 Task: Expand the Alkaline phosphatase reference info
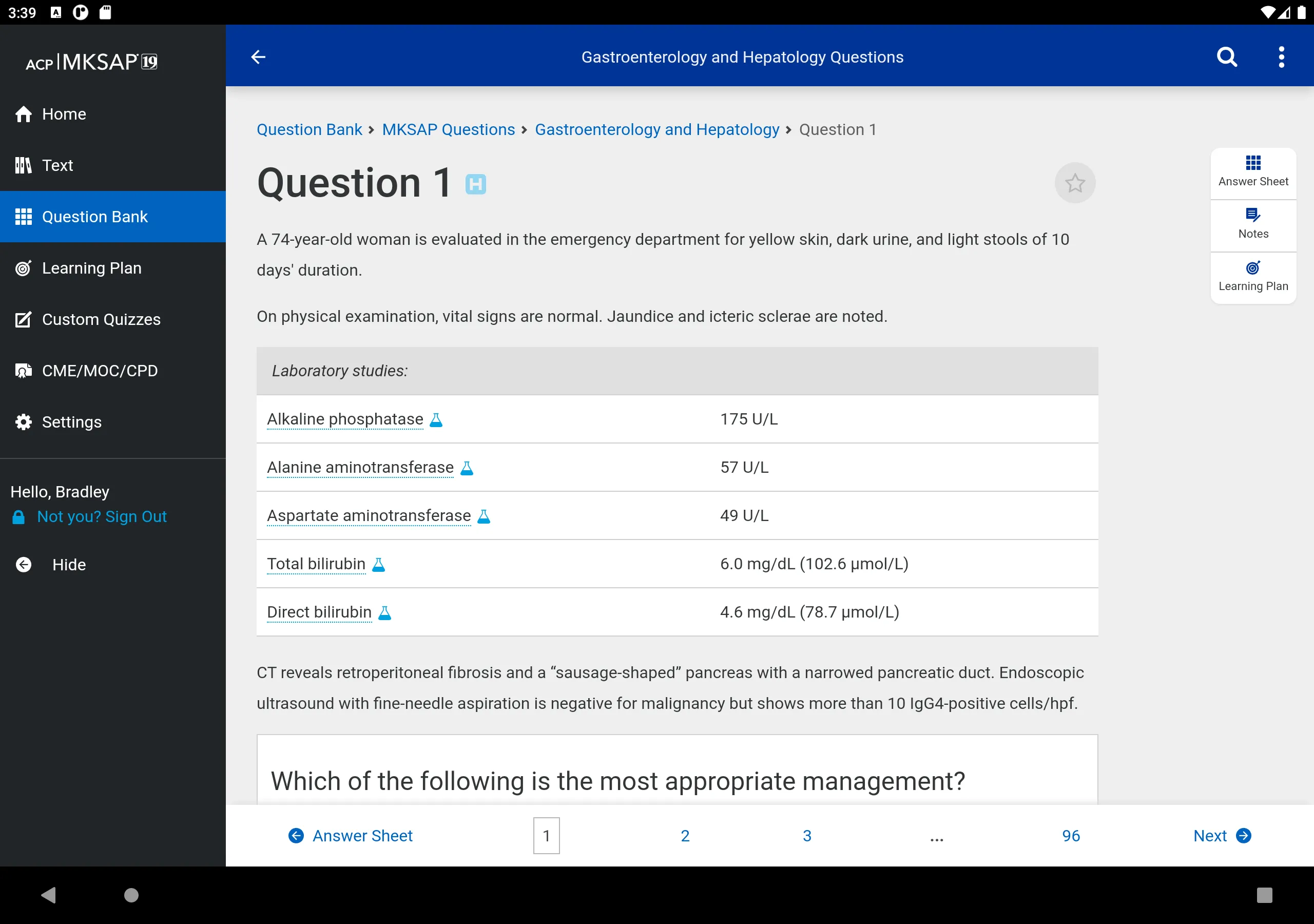pyautogui.click(x=437, y=419)
